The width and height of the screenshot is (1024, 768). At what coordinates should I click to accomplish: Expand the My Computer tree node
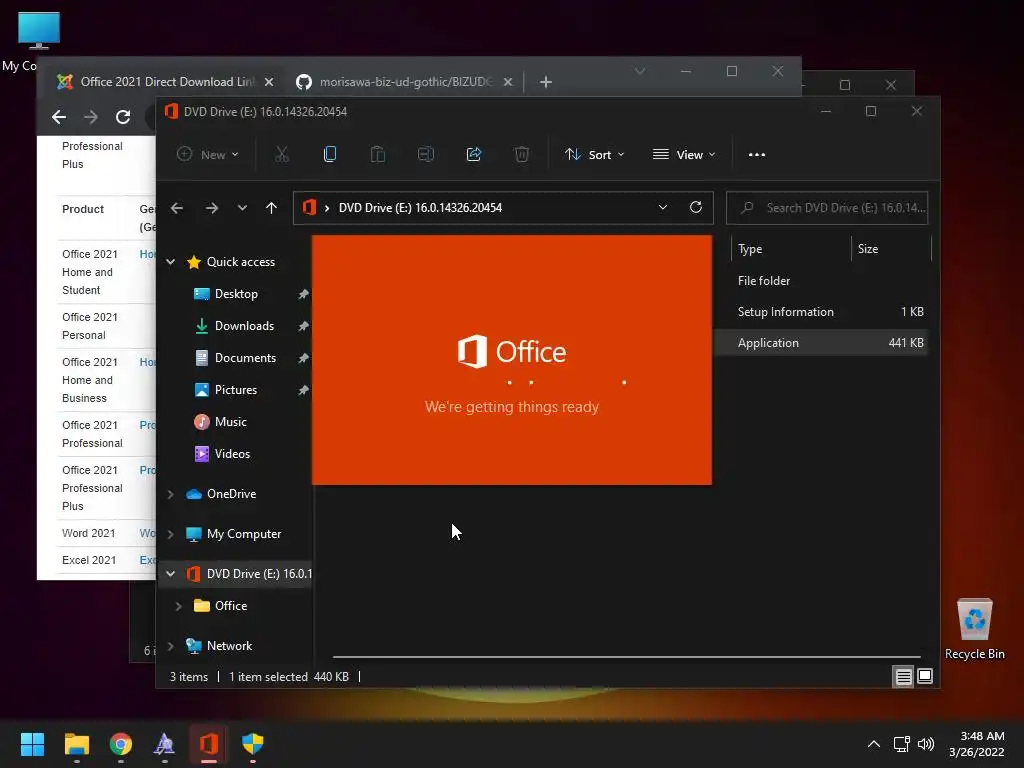click(x=170, y=534)
